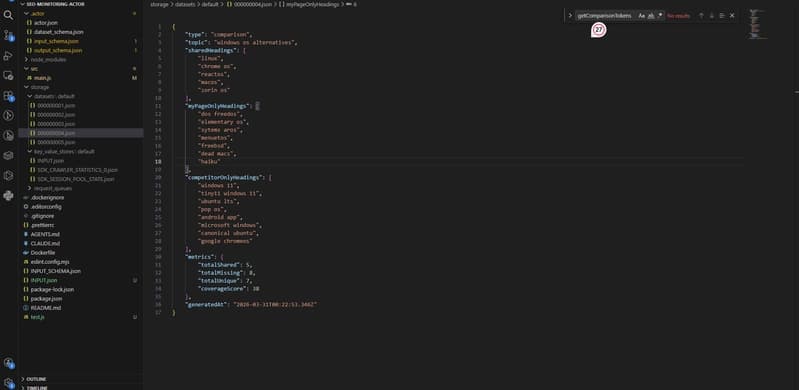Open the Remote Explorer view
The height and width of the screenshot is (390, 799).
coord(8,75)
